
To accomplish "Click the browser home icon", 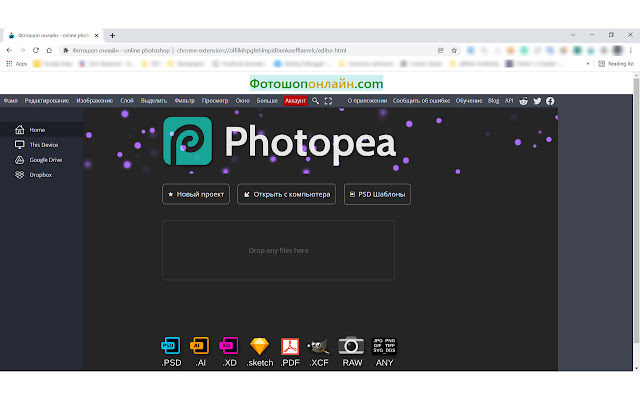I will 49,50.
